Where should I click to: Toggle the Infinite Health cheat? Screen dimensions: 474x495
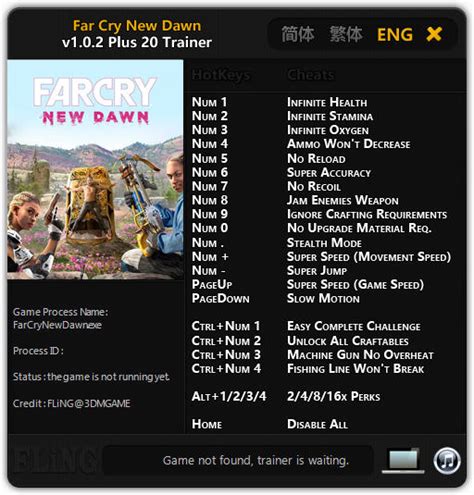click(327, 102)
